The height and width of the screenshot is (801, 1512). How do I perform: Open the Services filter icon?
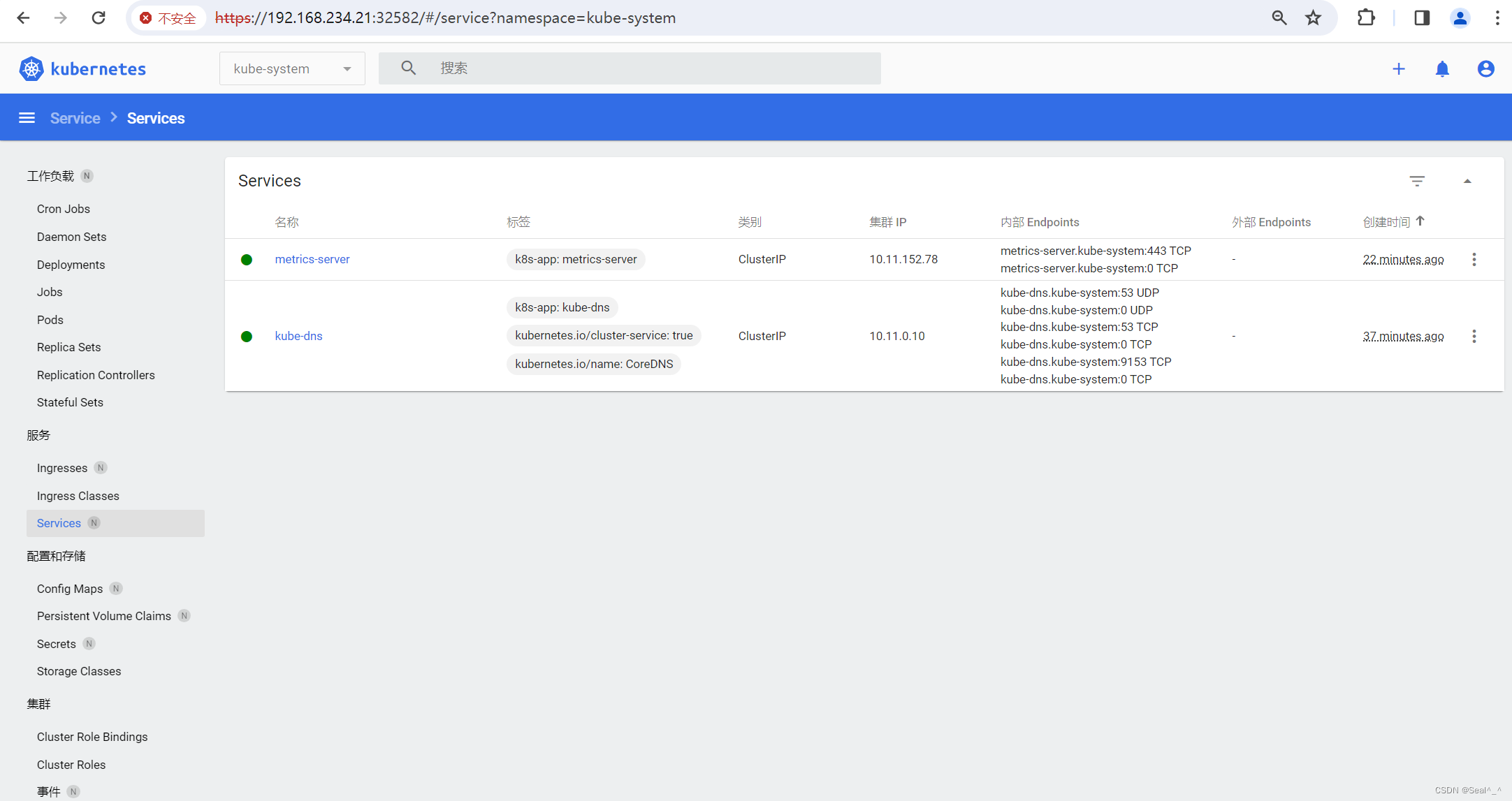[1417, 181]
